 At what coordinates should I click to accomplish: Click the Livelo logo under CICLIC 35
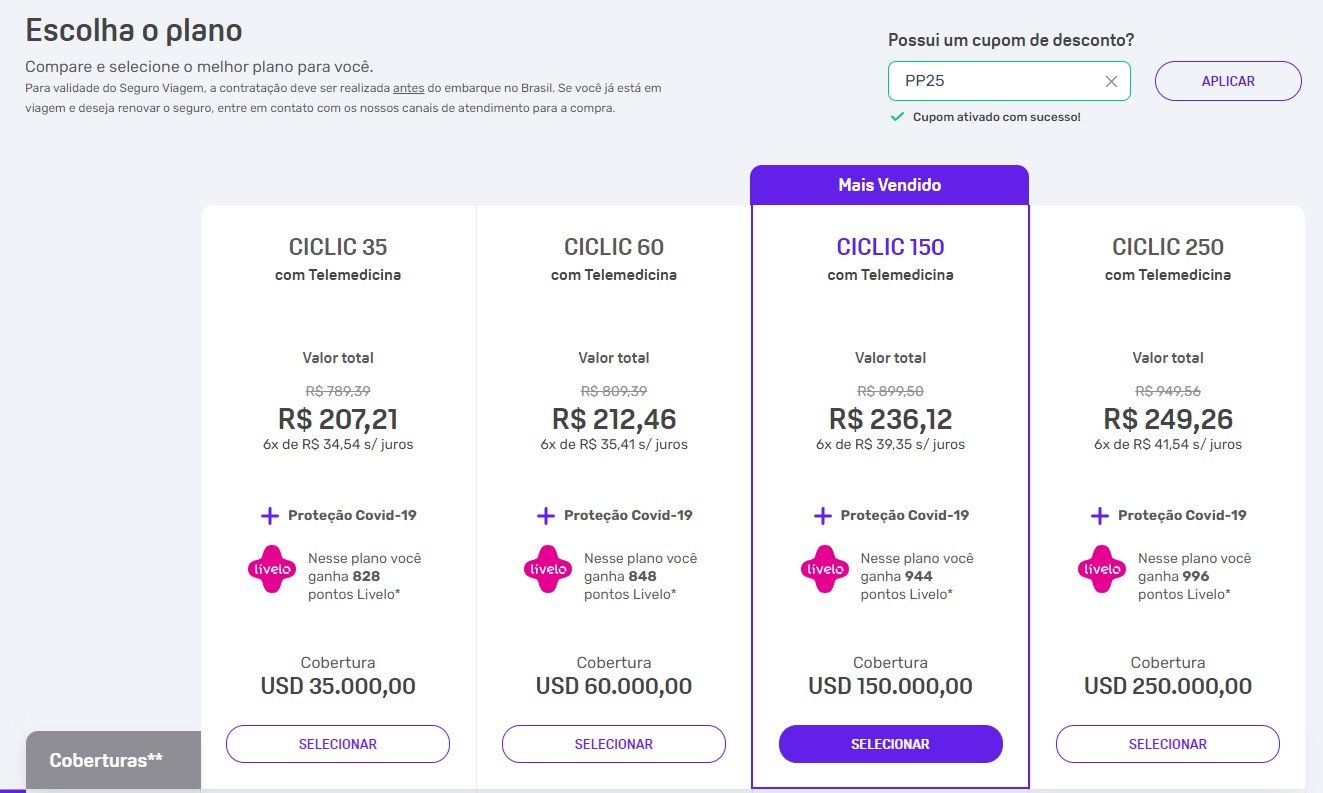[x=272, y=569]
